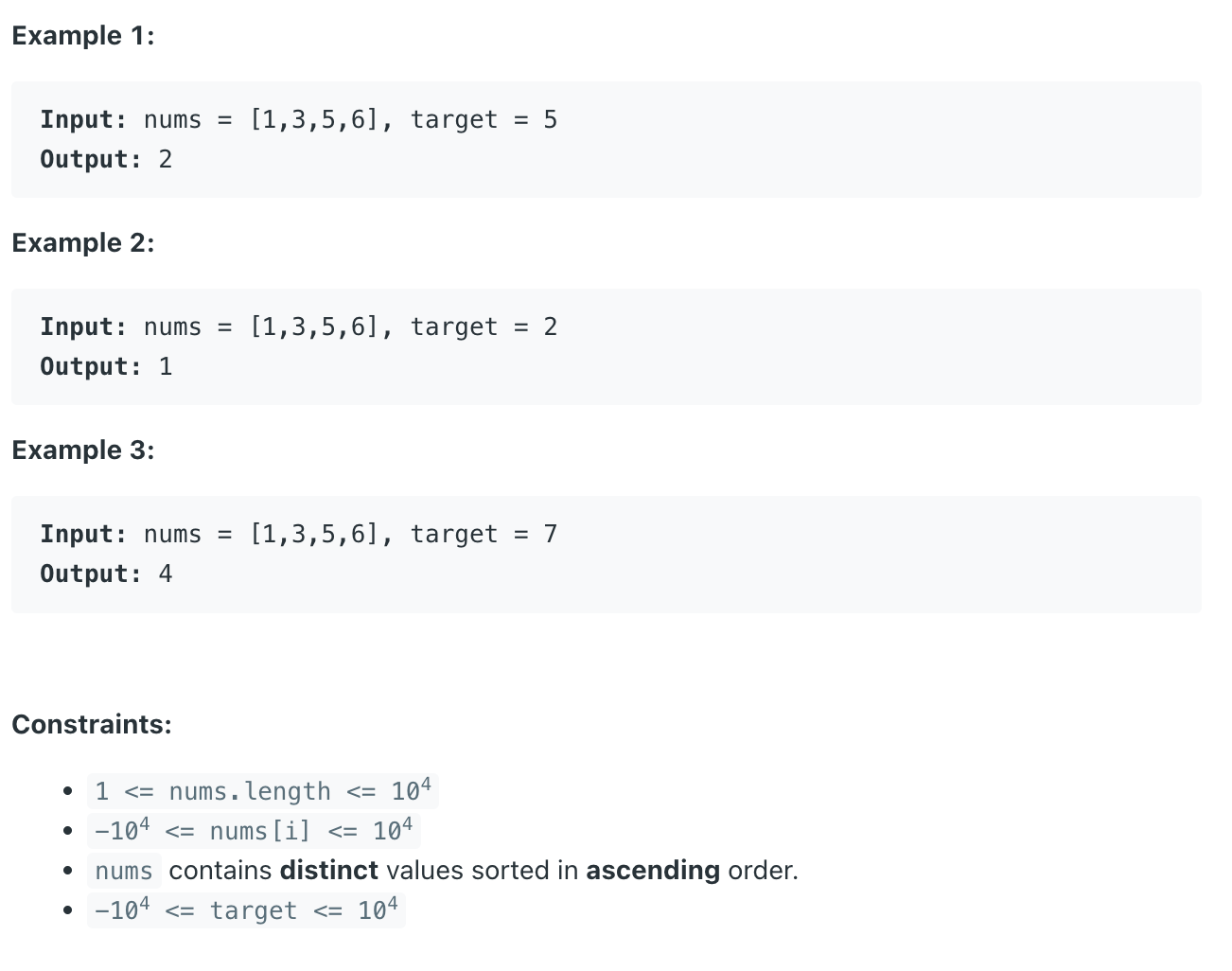Click the Constraints heading
Image resolution: width=1232 pixels, height=971 pixels.
[x=92, y=725]
